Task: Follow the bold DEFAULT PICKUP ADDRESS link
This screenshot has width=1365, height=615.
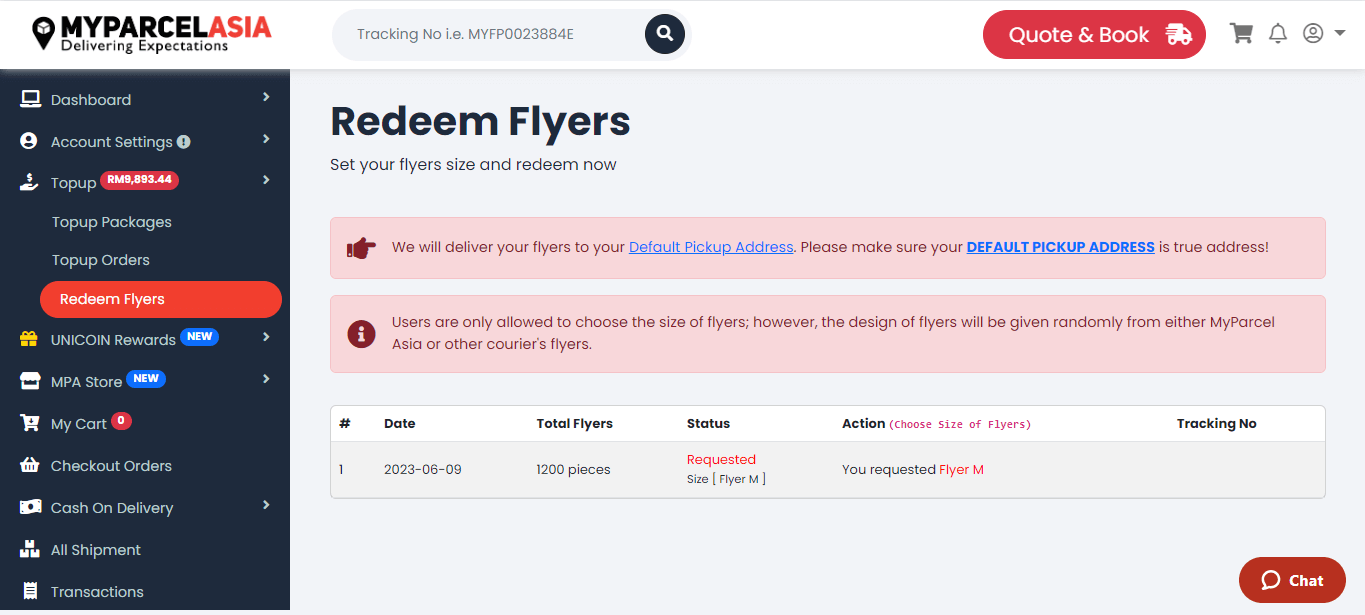Action: (1060, 247)
